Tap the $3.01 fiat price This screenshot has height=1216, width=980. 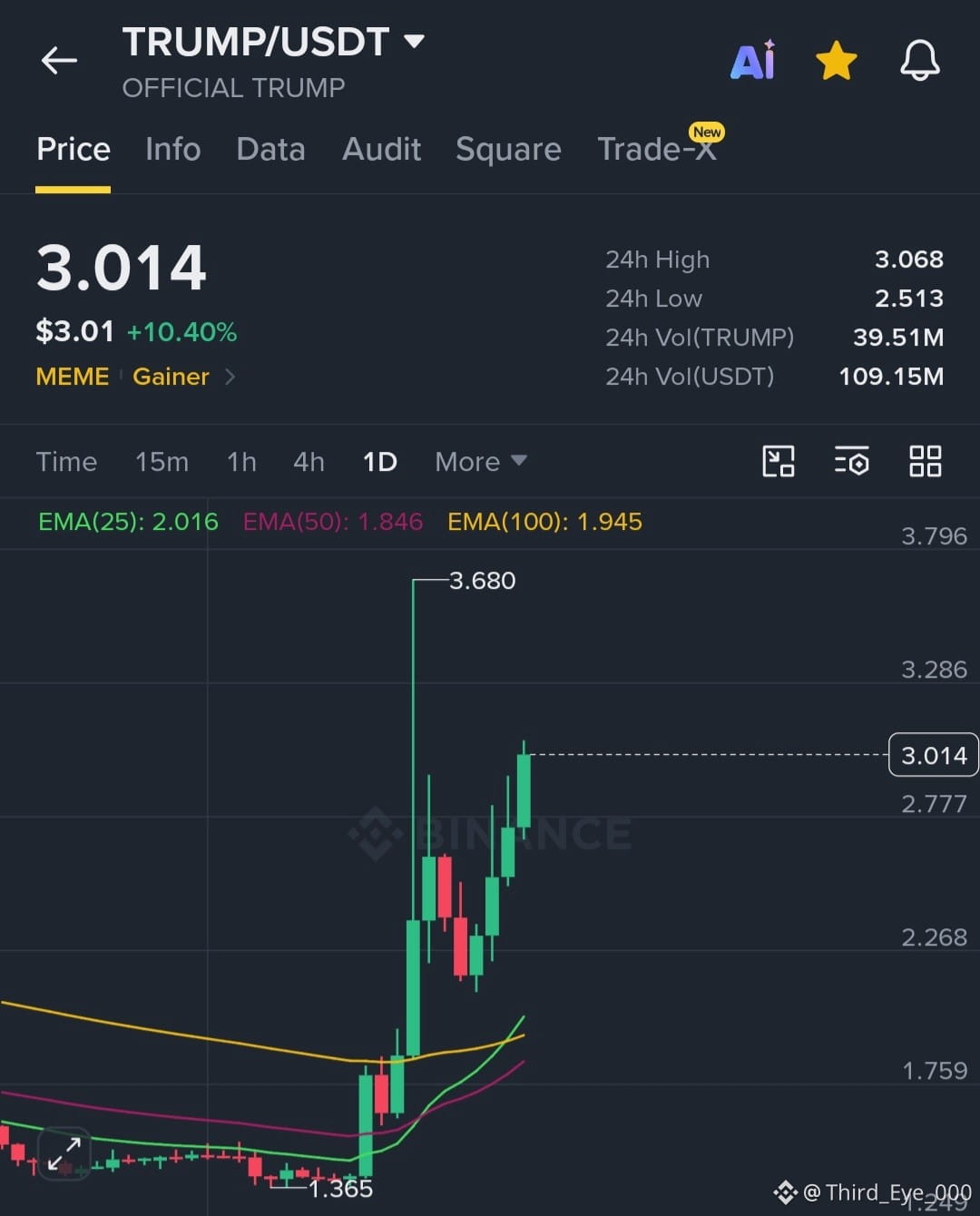[74, 331]
